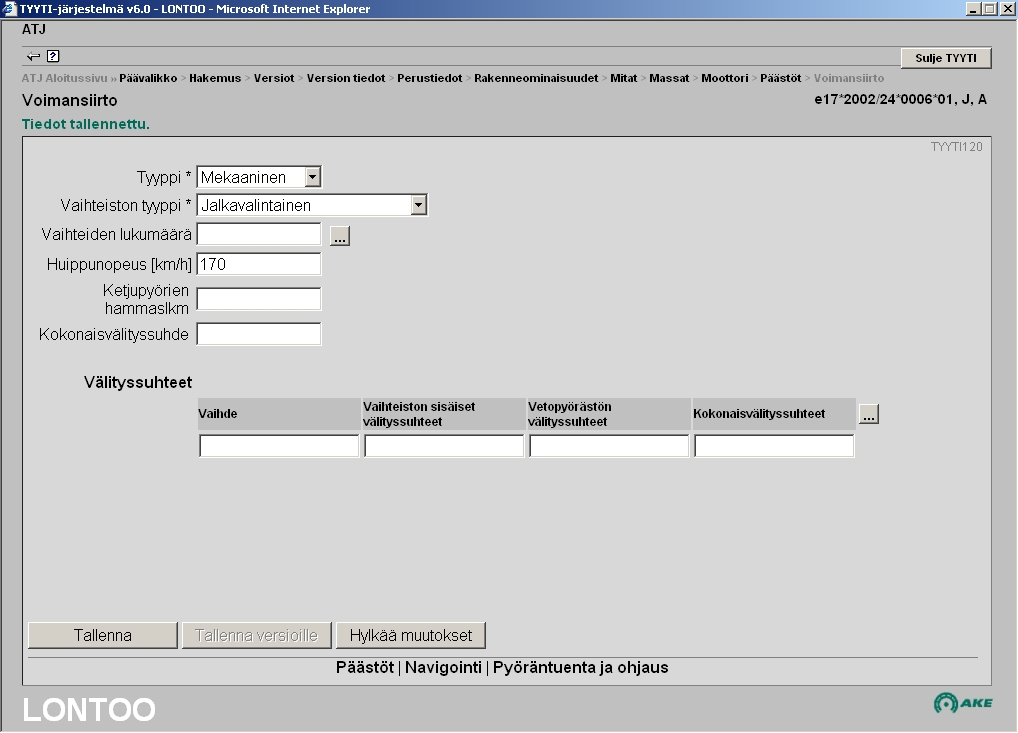This screenshot has width=1018, height=733.
Task: Click the Huippunopeus field containing 170
Action: click(x=258, y=264)
